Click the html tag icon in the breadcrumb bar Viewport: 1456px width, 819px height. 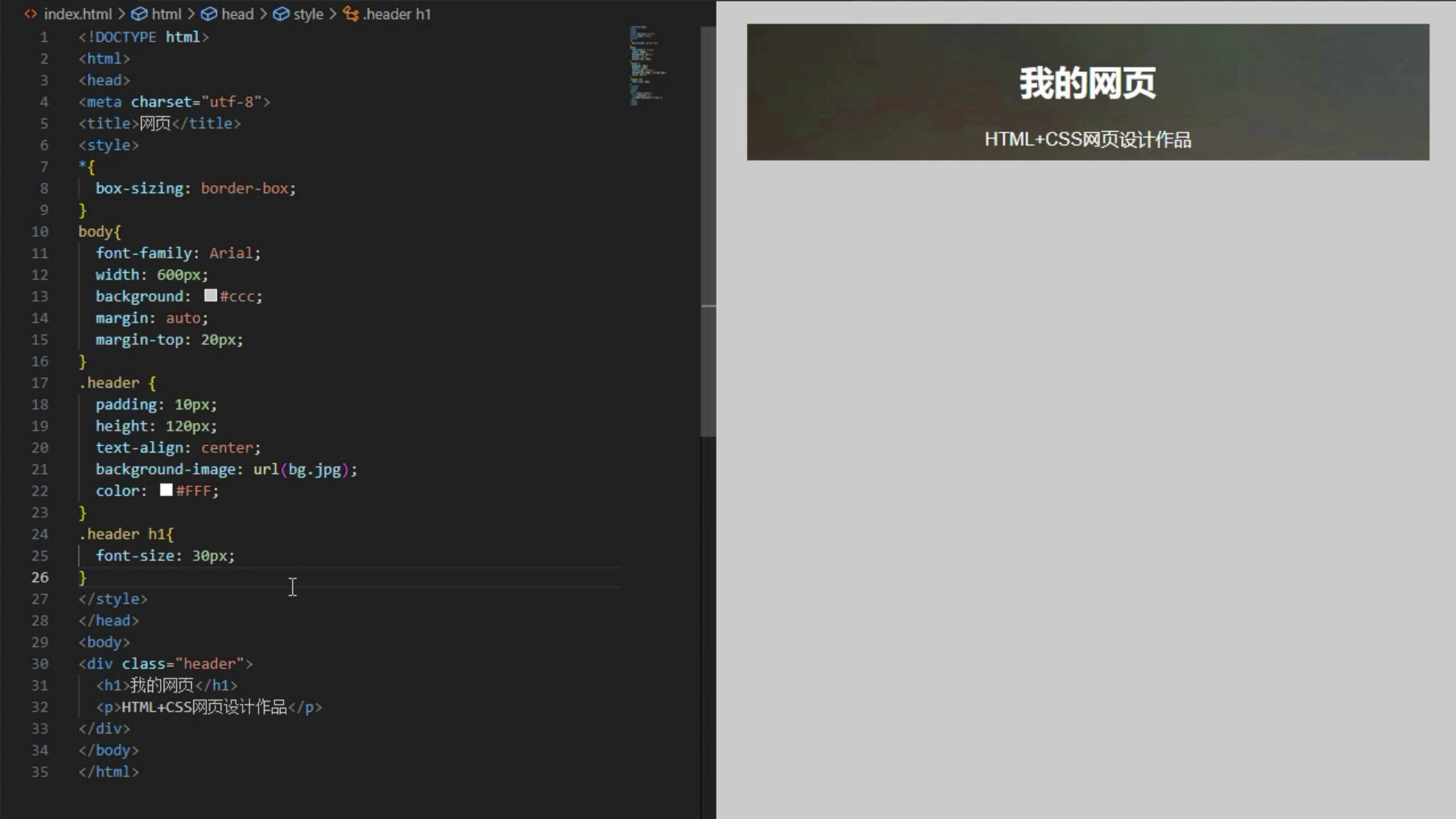140,14
